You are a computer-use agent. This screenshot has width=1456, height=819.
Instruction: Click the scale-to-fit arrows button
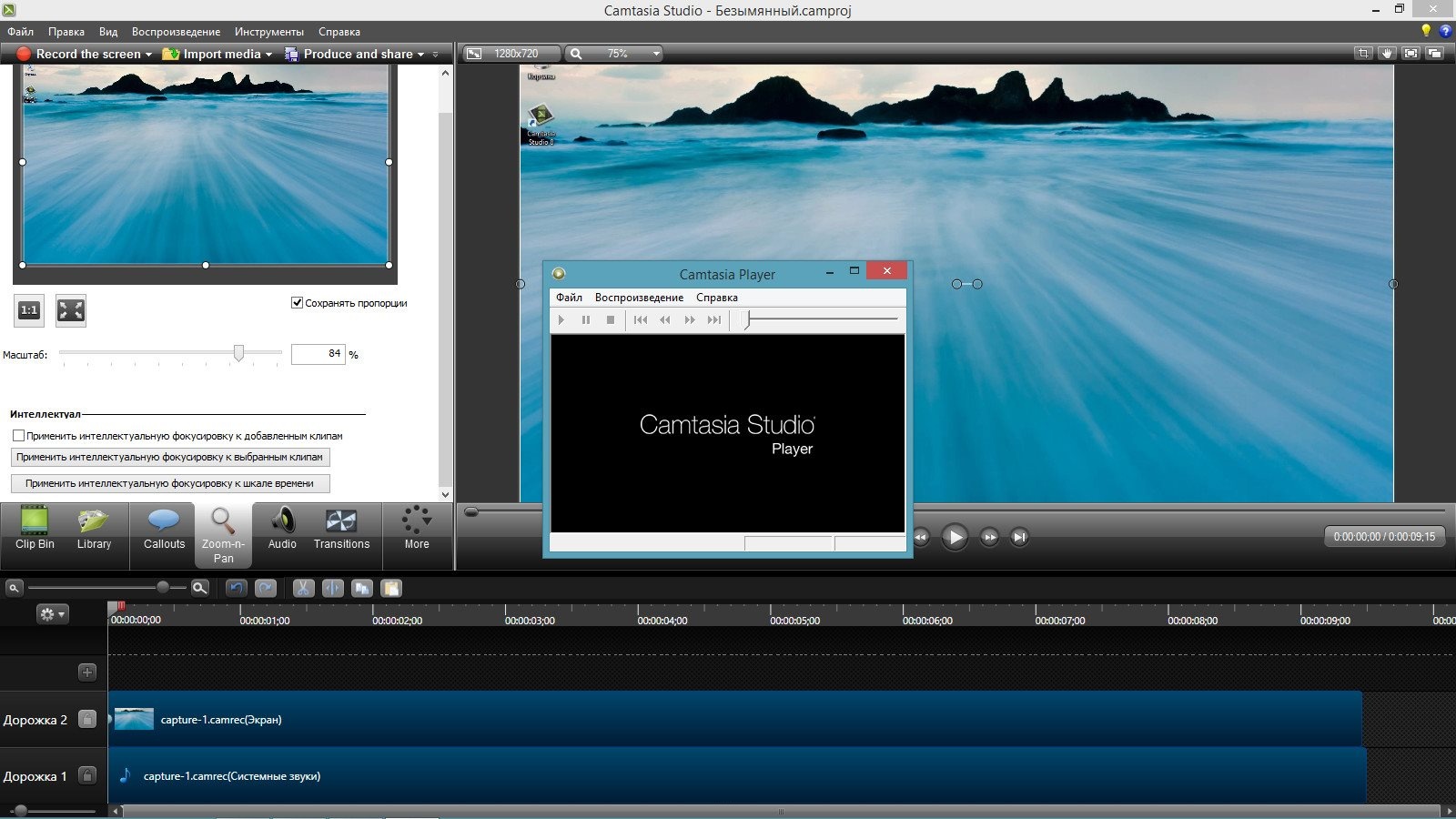point(71,310)
